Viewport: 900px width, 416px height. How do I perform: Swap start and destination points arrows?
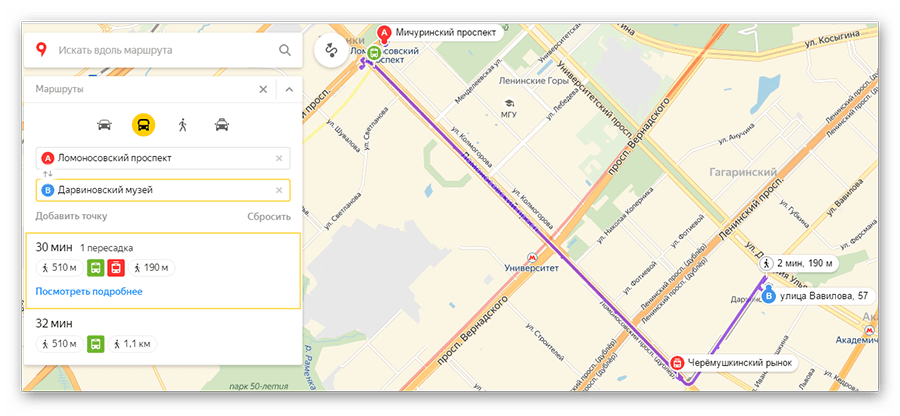click(x=48, y=174)
